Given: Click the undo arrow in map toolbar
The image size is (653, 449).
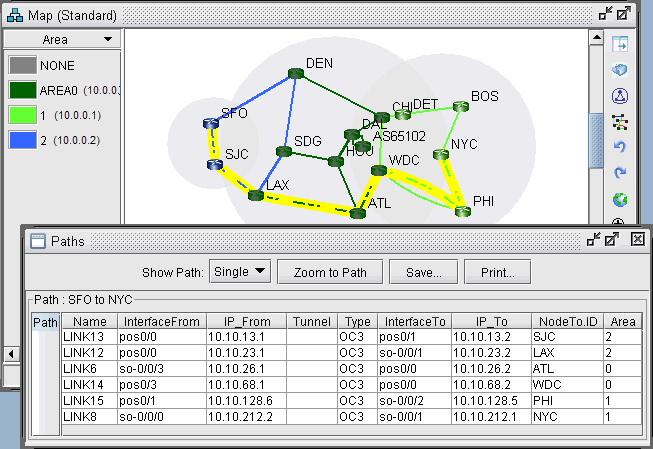Looking at the screenshot, I should [619, 147].
